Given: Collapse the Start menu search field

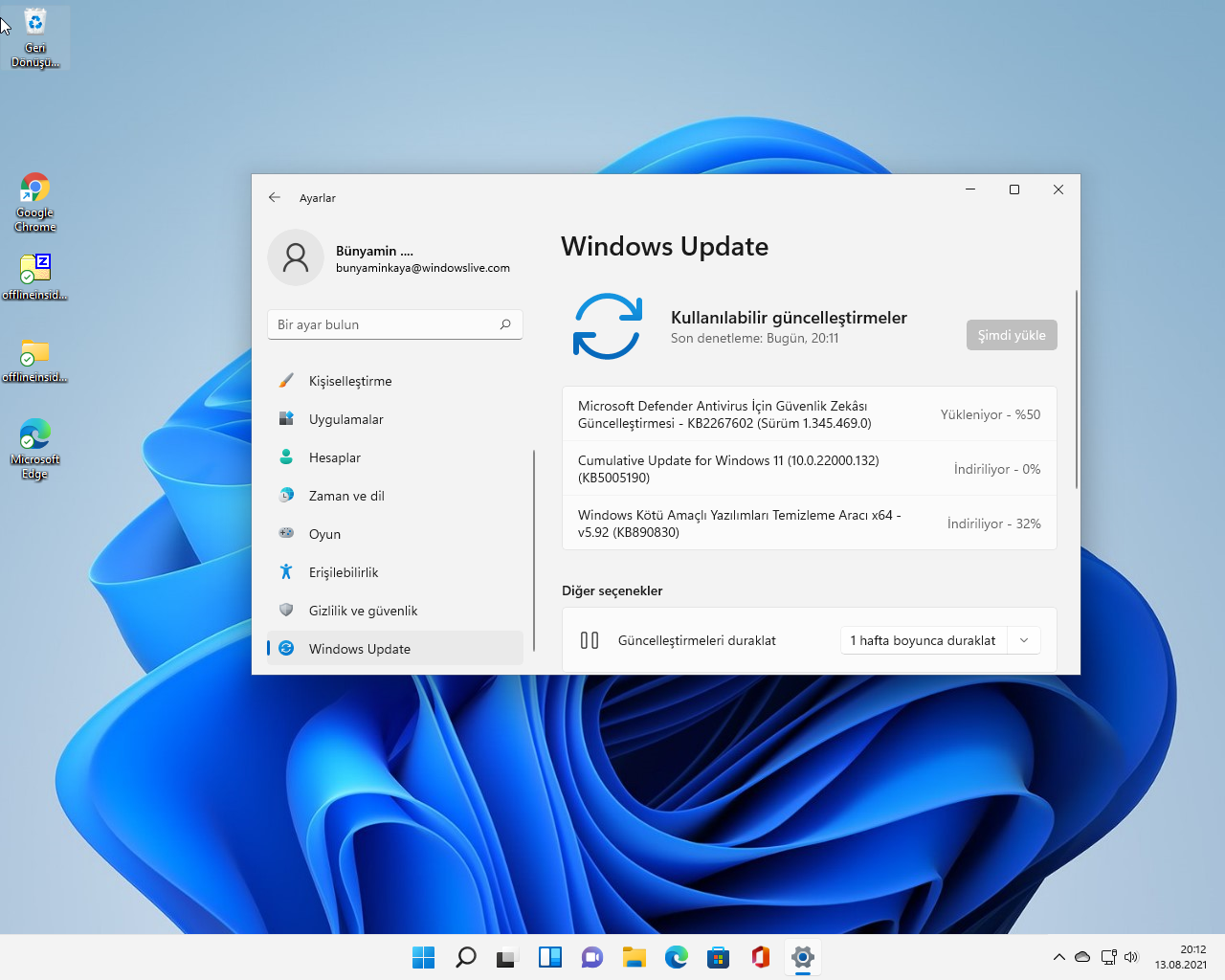Looking at the screenshot, I should 465,957.
